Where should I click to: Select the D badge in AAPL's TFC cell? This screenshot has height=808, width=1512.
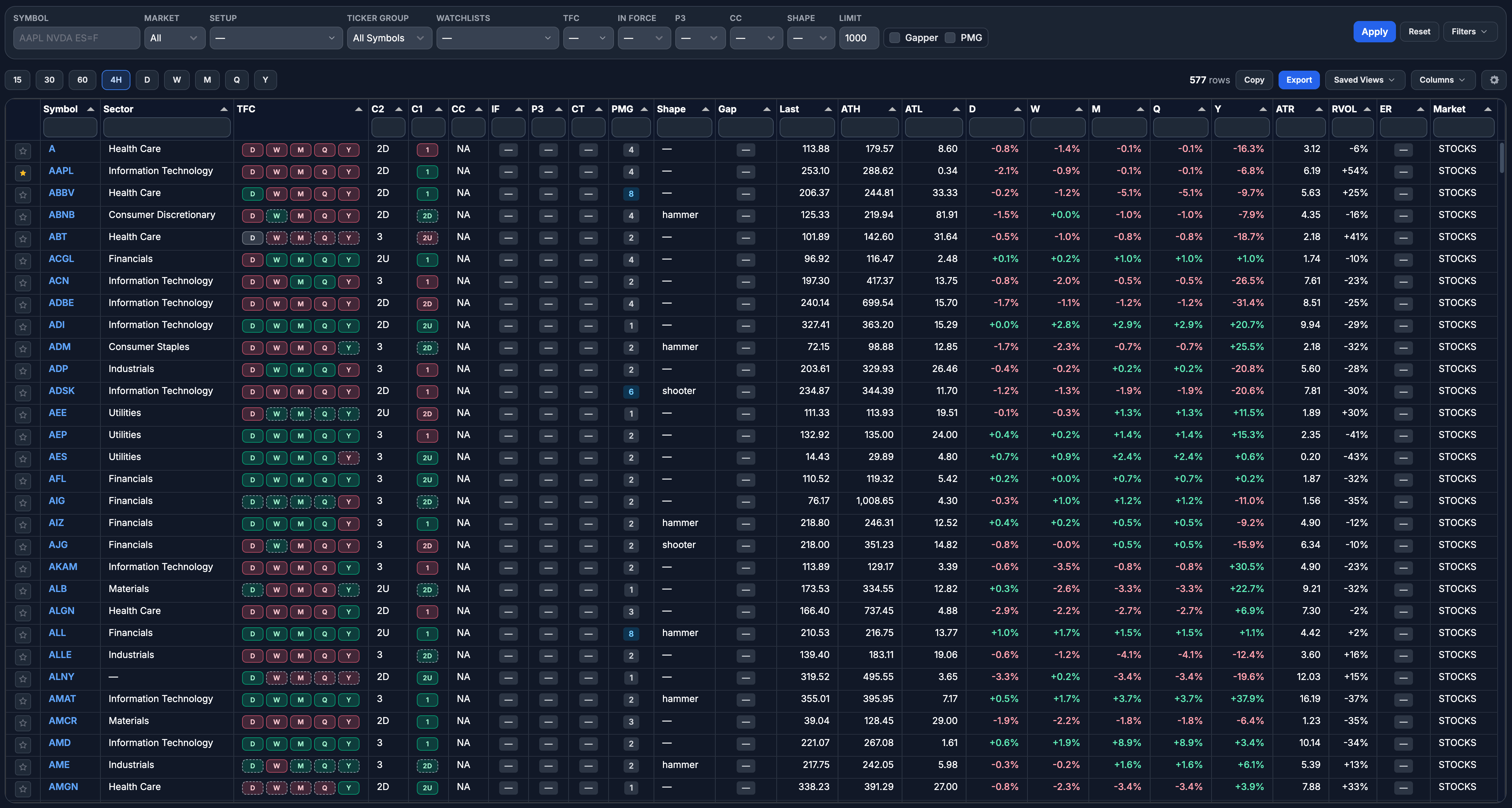point(252,172)
